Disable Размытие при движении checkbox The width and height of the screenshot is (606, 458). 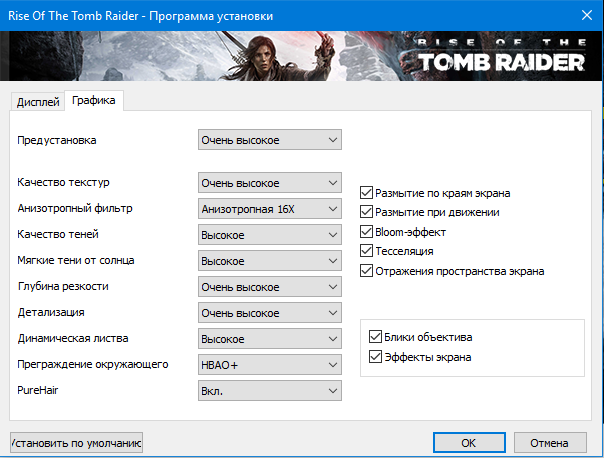tap(366, 212)
